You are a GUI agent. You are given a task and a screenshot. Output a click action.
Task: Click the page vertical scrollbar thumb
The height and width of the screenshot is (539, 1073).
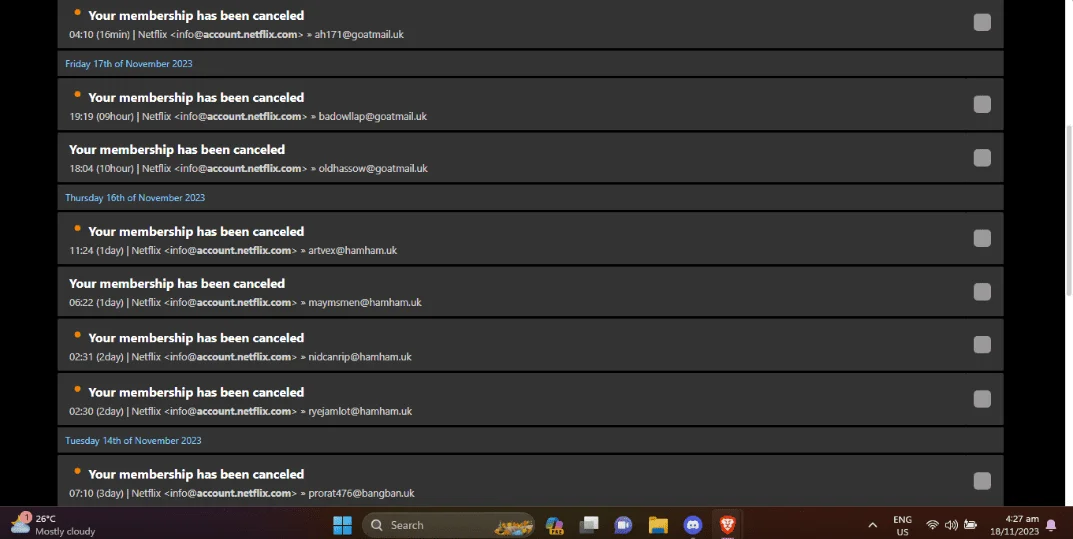1068,210
